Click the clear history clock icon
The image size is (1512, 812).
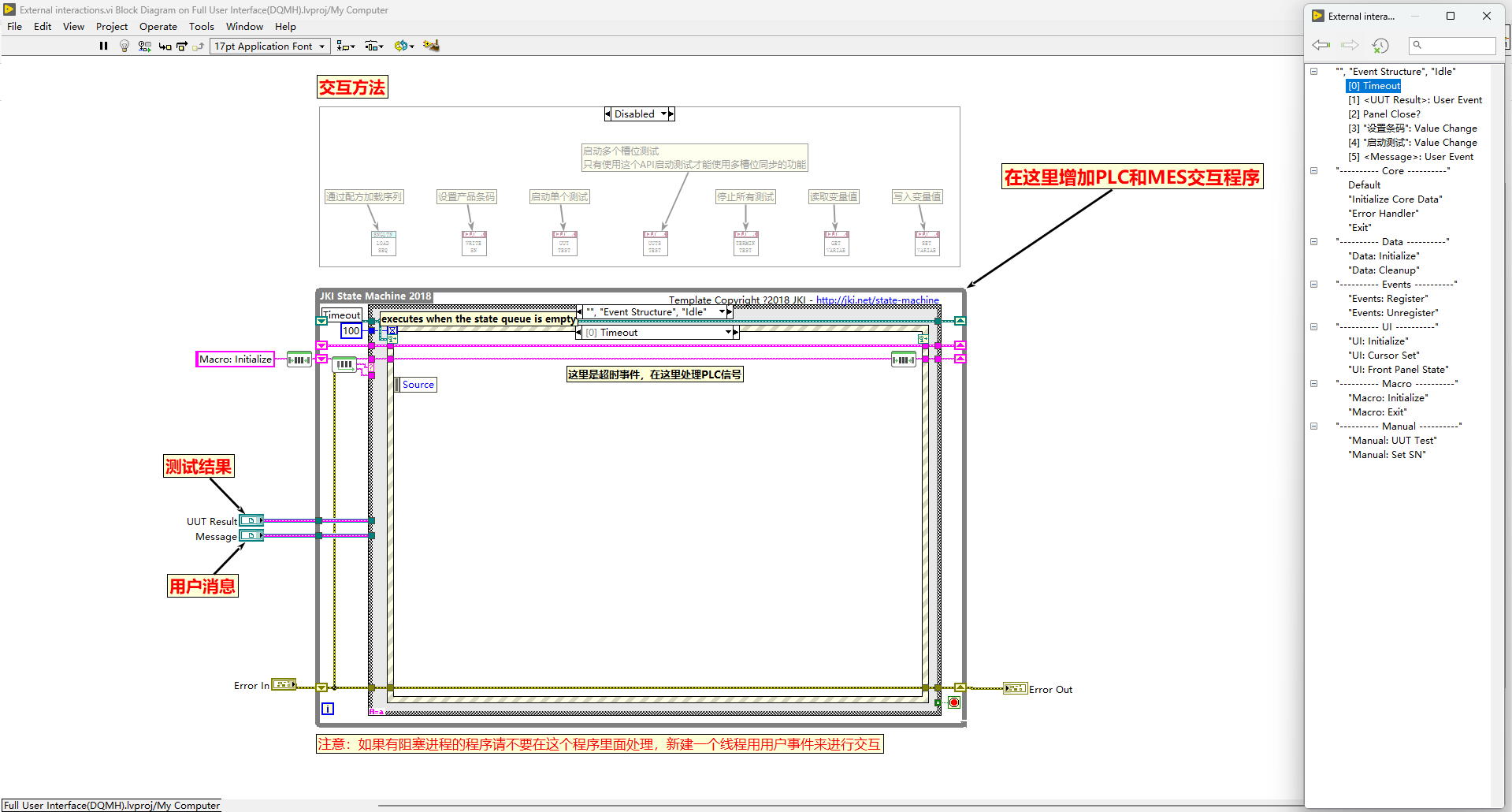tap(1380, 46)
